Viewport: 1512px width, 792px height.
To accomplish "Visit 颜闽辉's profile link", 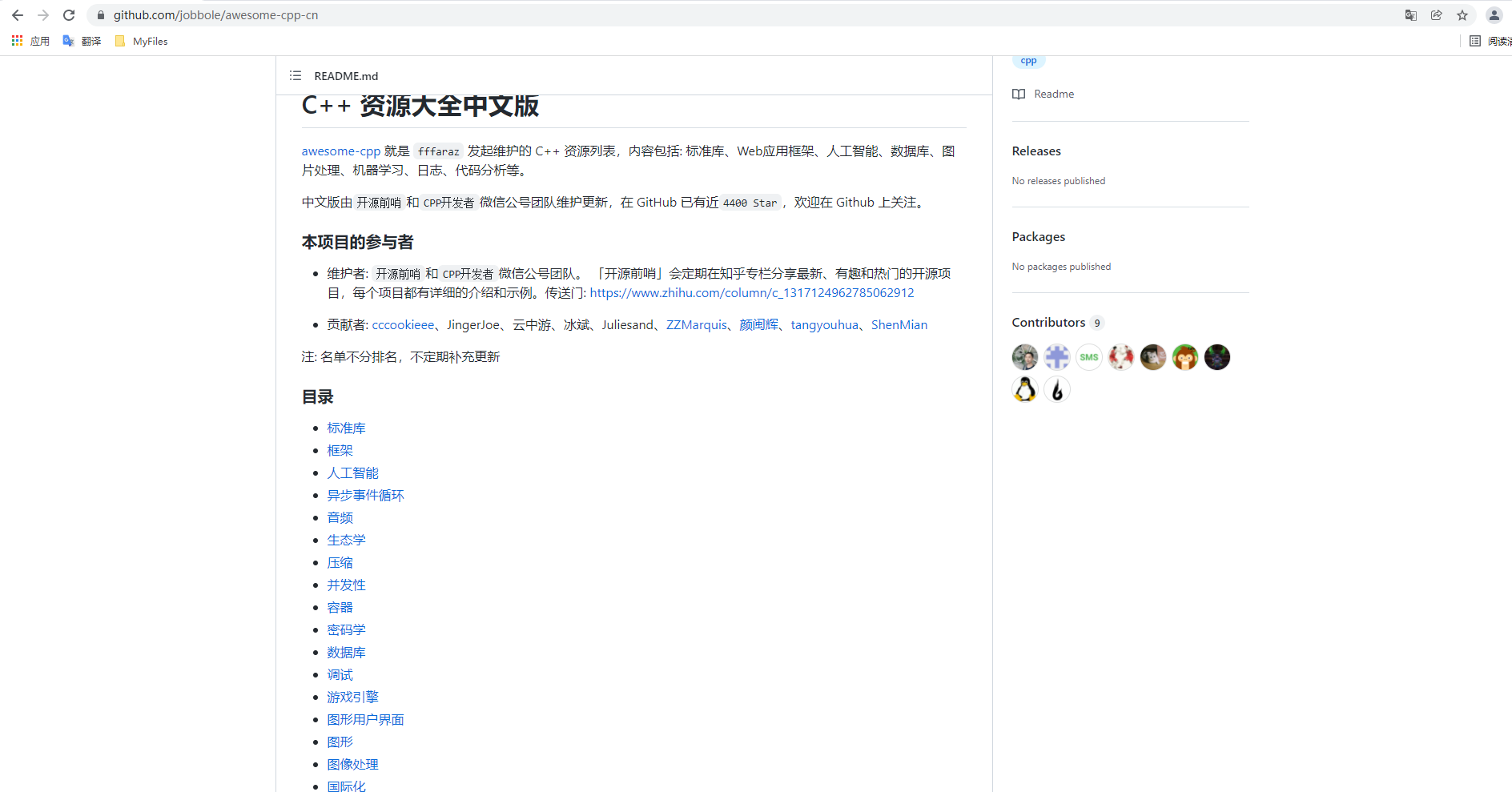I will (759, 325).
